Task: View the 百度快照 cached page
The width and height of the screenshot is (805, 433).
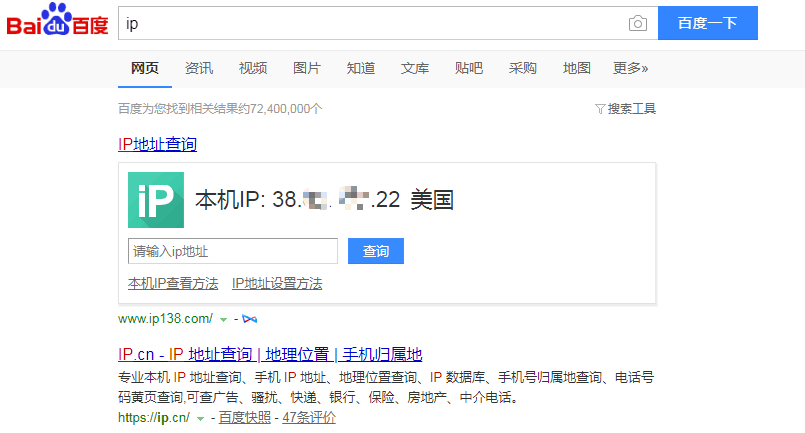Action: click(x=245, y=417)
